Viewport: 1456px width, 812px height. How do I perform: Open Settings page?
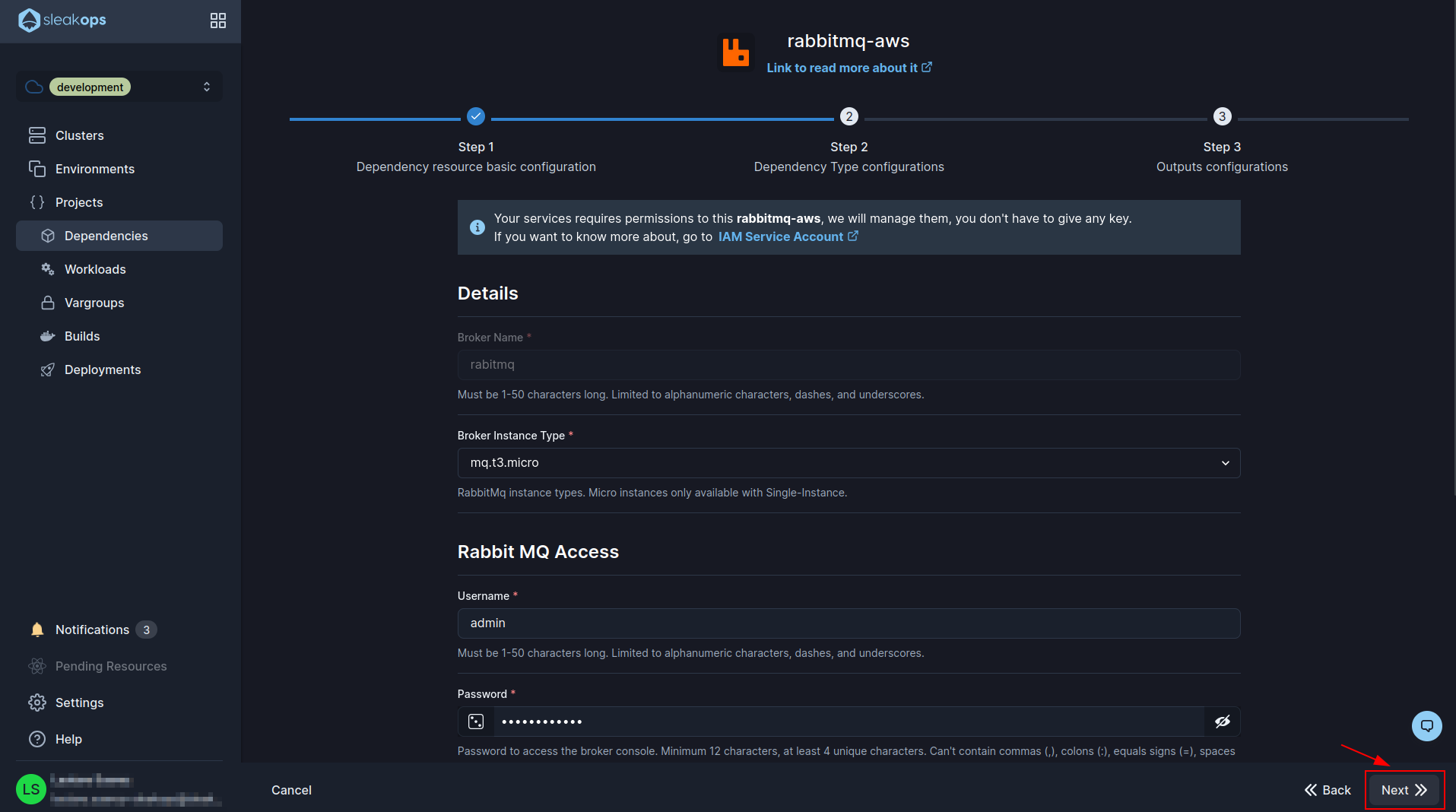(119, 703)
